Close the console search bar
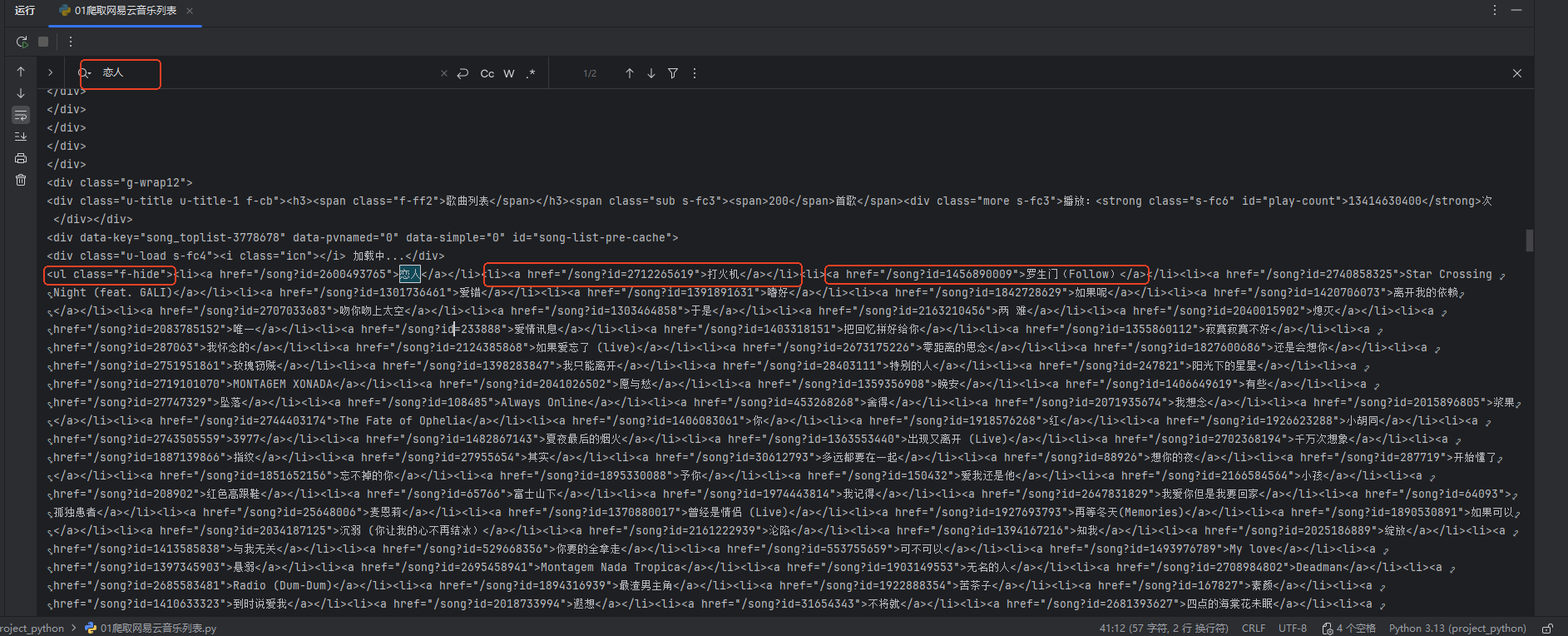Image resolution: width=1568 pixels, height=636 pixels. tap(1517, 73)
